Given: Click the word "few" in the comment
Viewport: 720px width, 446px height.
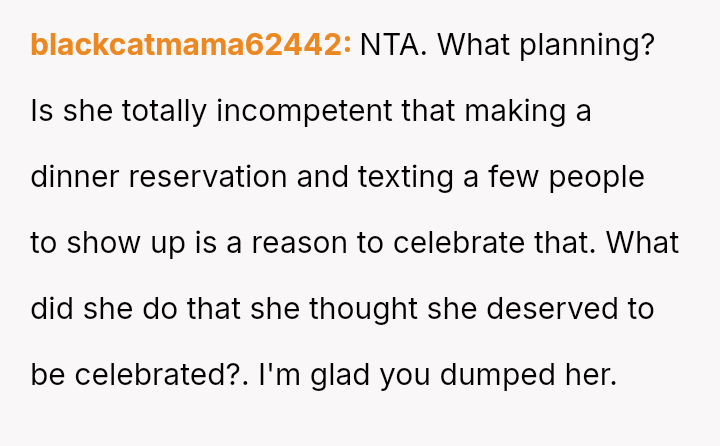Looking at the screenshot, I should (508, 177).
